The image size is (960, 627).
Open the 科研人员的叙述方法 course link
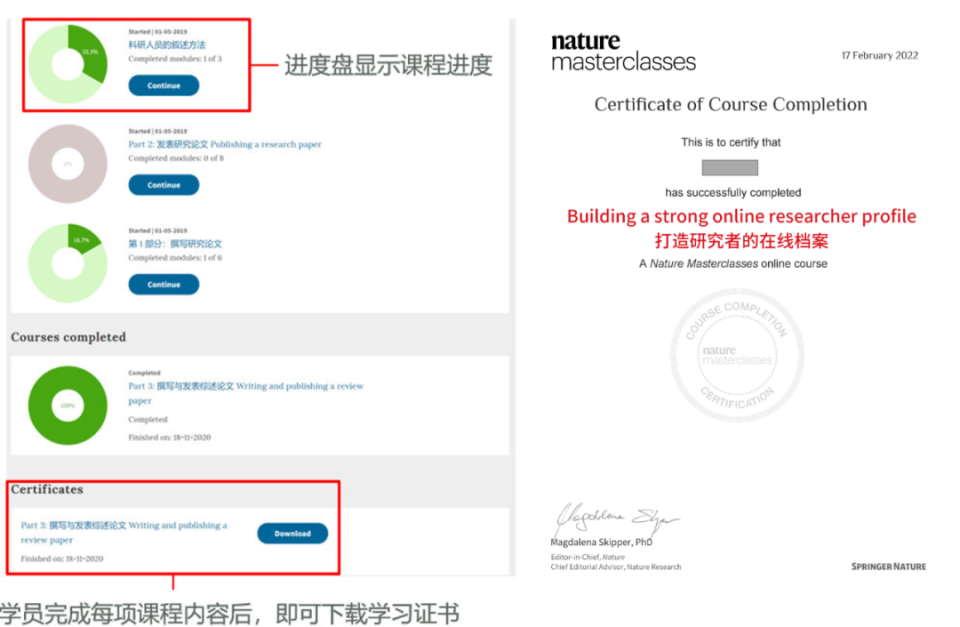[167, 45]
